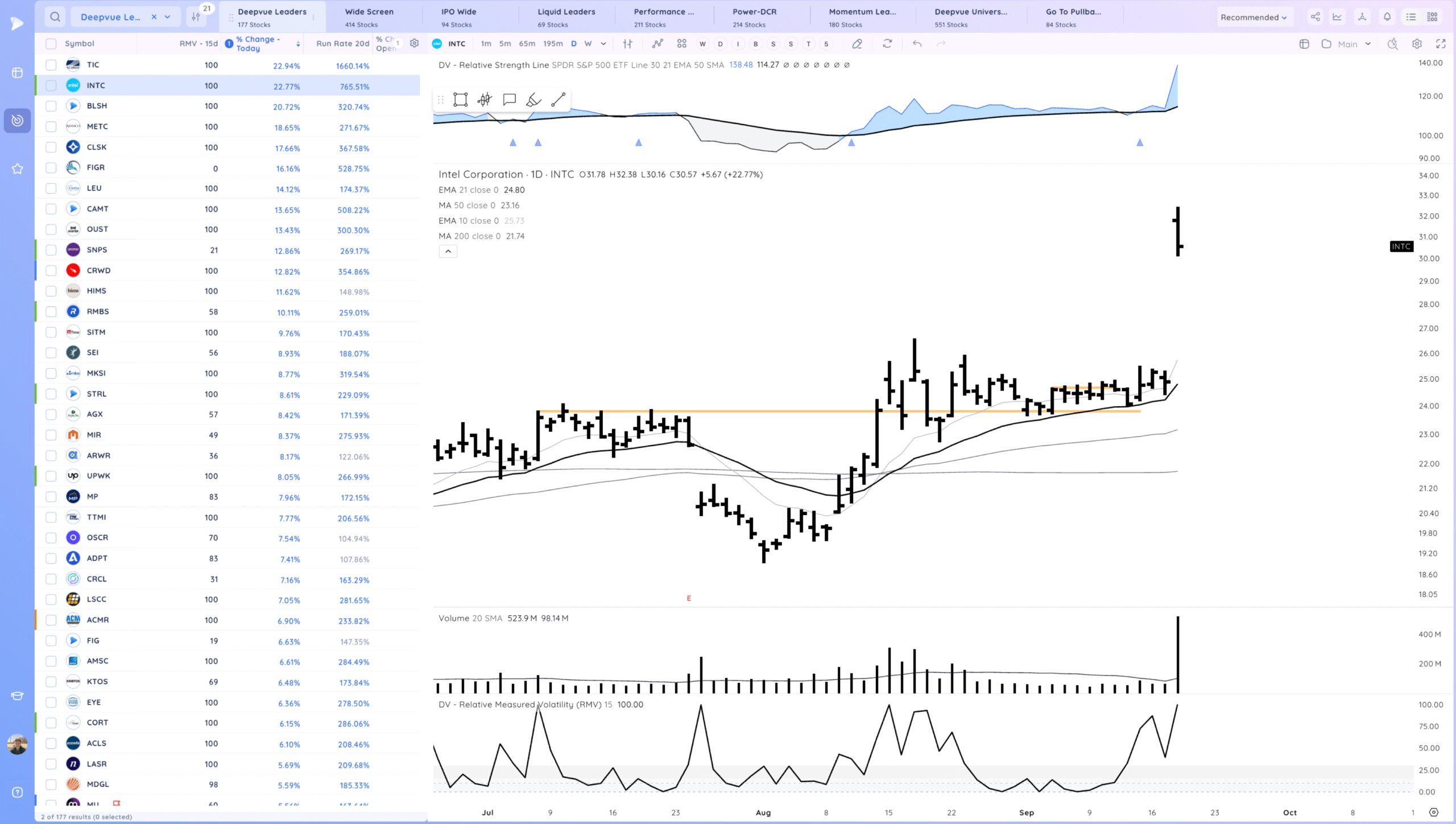1456x824 pixels.
Task: Open the chart layout grid icon
Action: pyautogui.click(x=682, y=44)
